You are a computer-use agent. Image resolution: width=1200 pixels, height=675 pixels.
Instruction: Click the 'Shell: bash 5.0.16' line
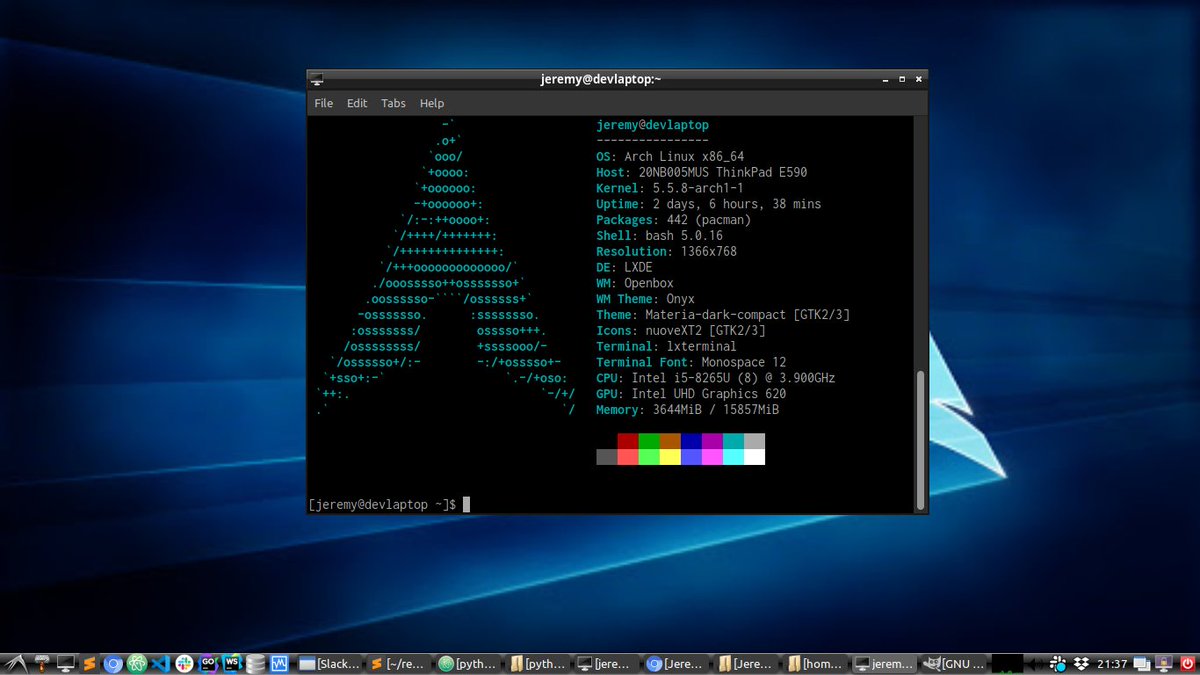[659, 236]
